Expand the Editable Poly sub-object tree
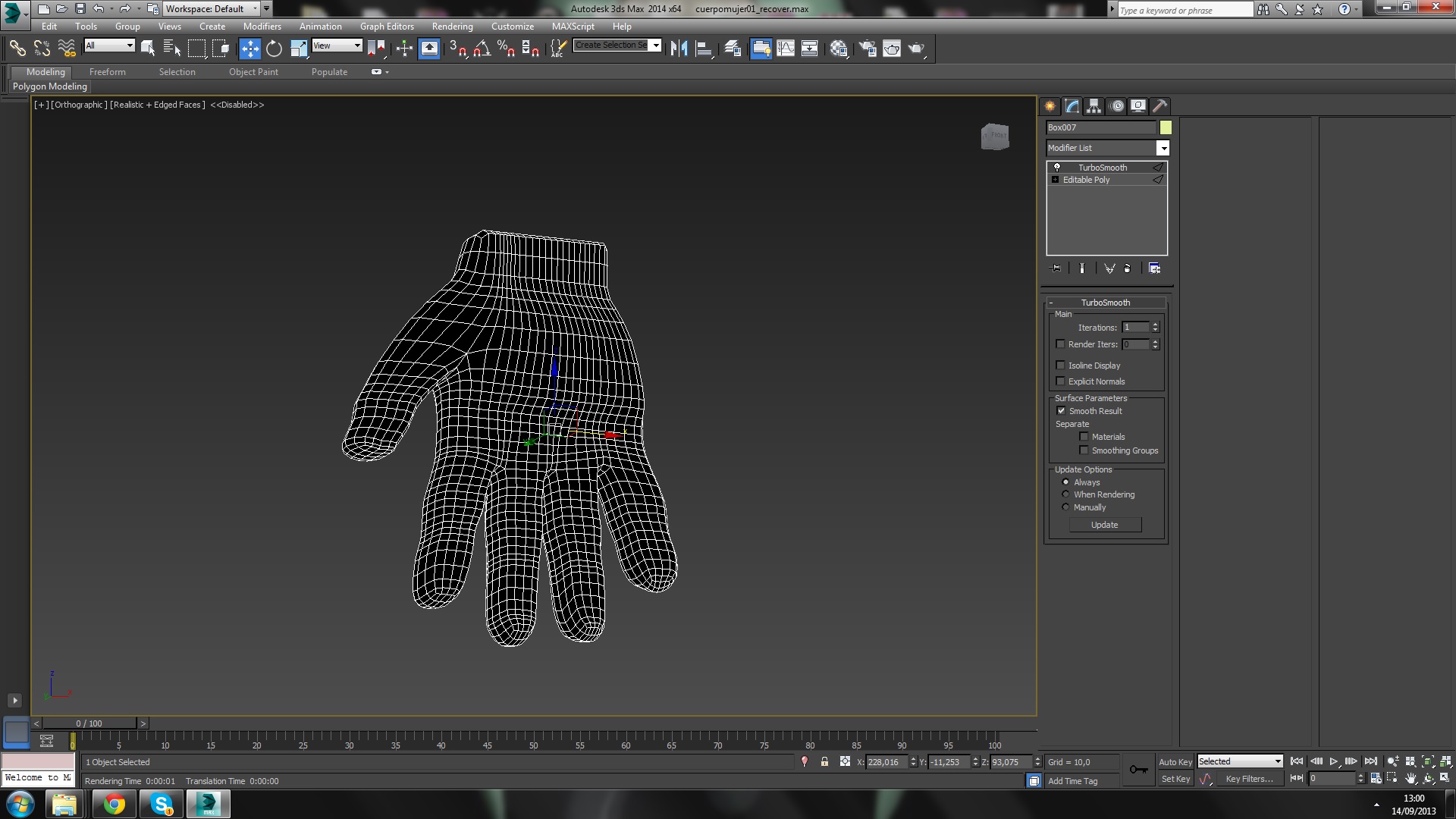The height and width of the screenshot is (819, 1456). [1055, 180]
